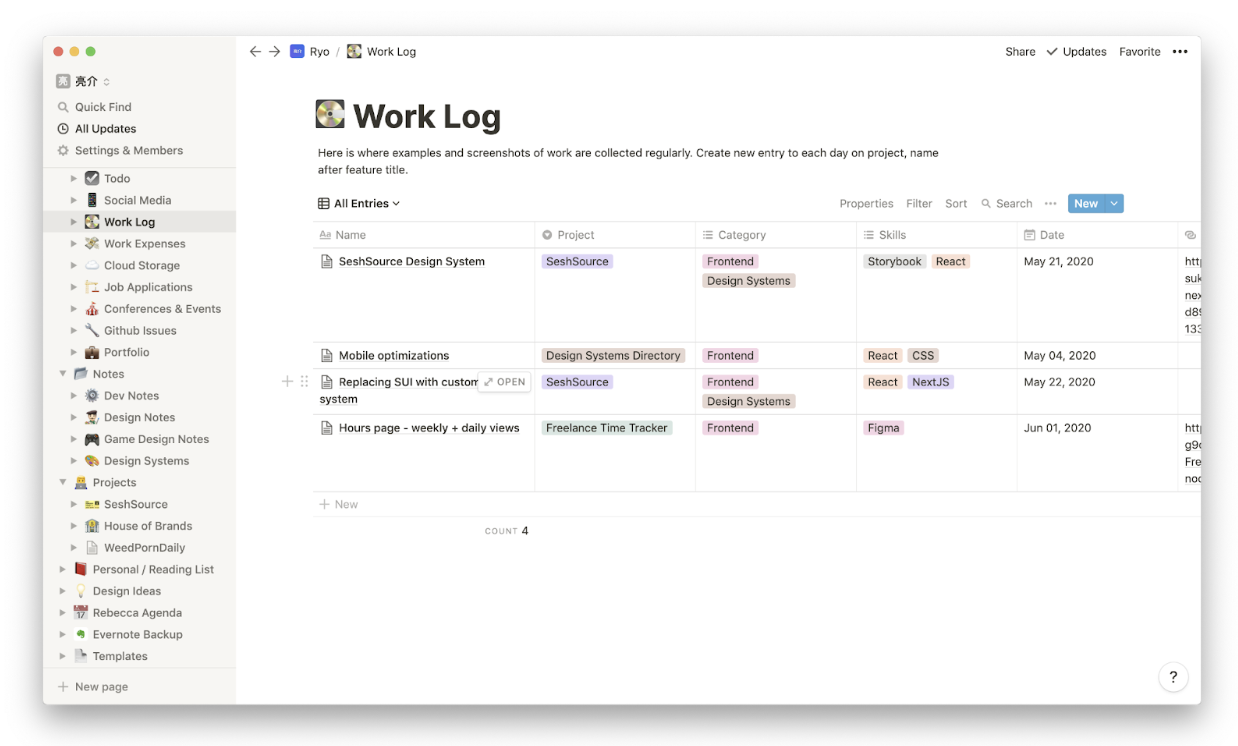This screenshot has height=746, width=1238.
Task: Open the three-dots page menu at top right
Action: coord(1180,51)
